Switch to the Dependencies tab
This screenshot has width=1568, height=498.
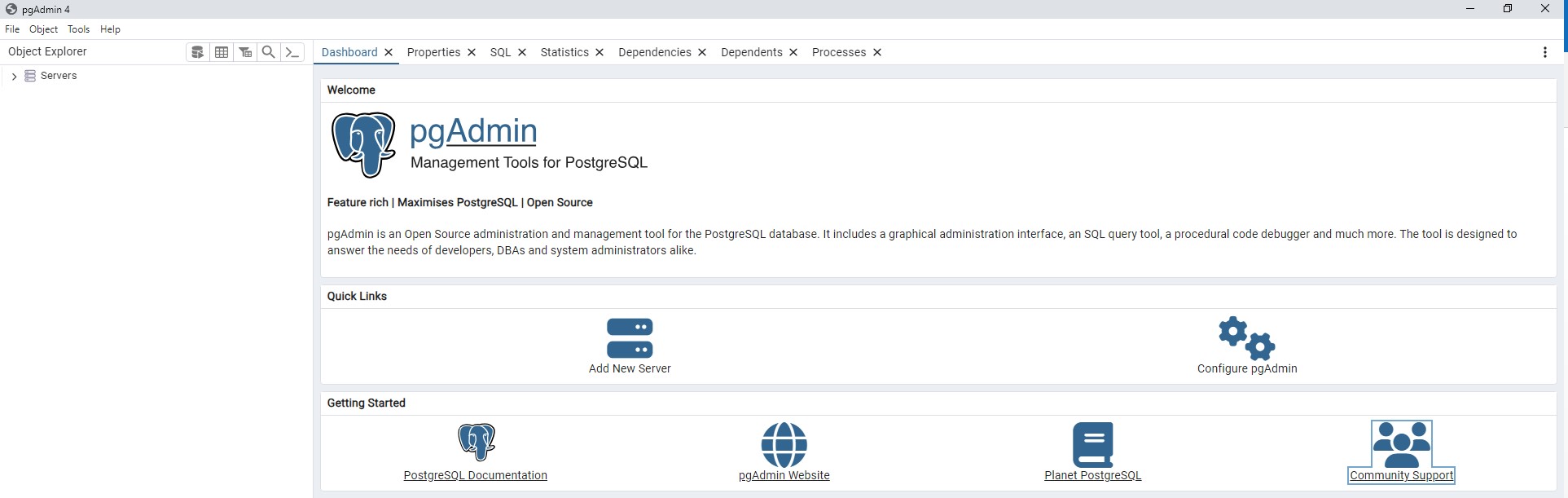click(x=654, y=52)
